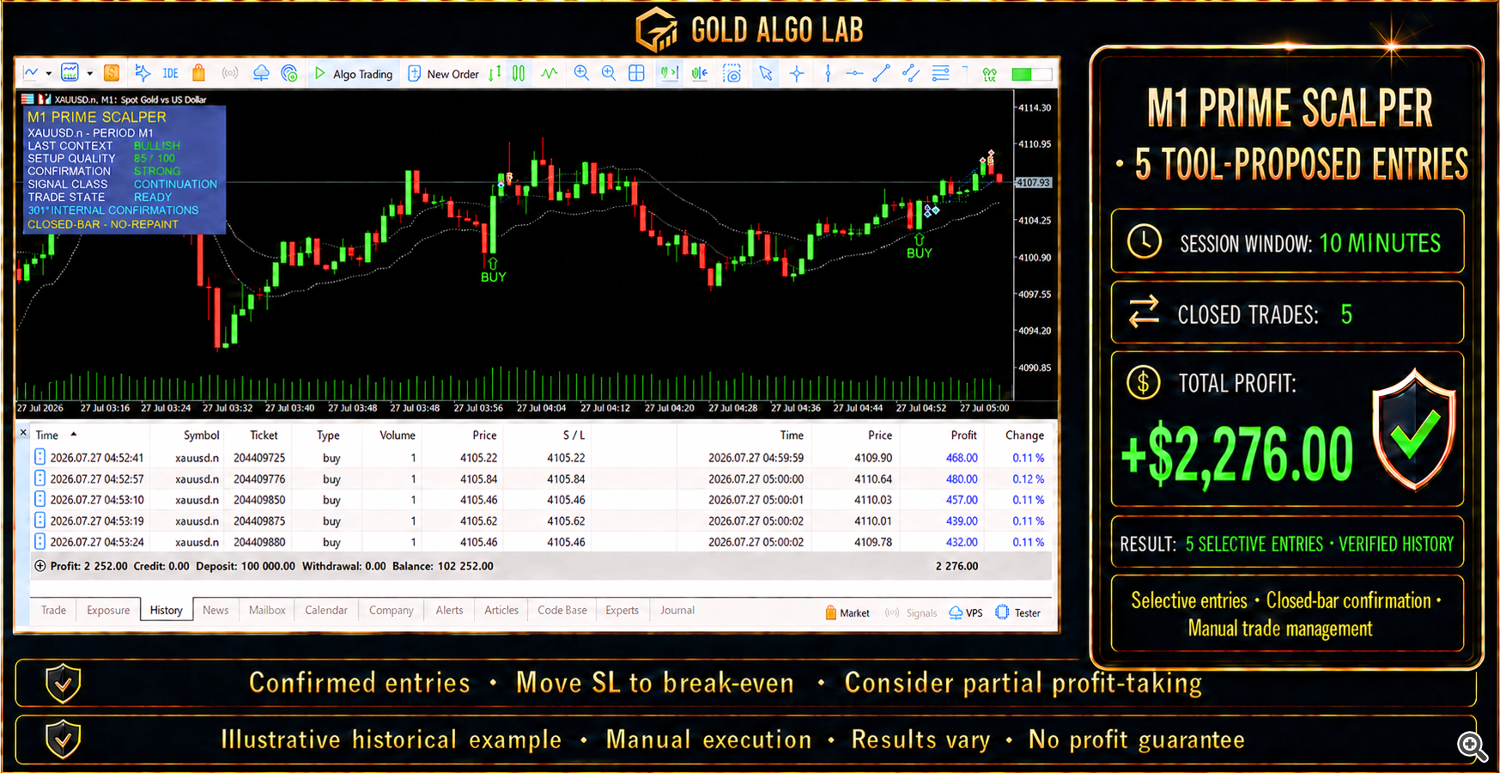Click the screenshot camera icon
This screenshot has width=1500, height=773.
[732, 73]
